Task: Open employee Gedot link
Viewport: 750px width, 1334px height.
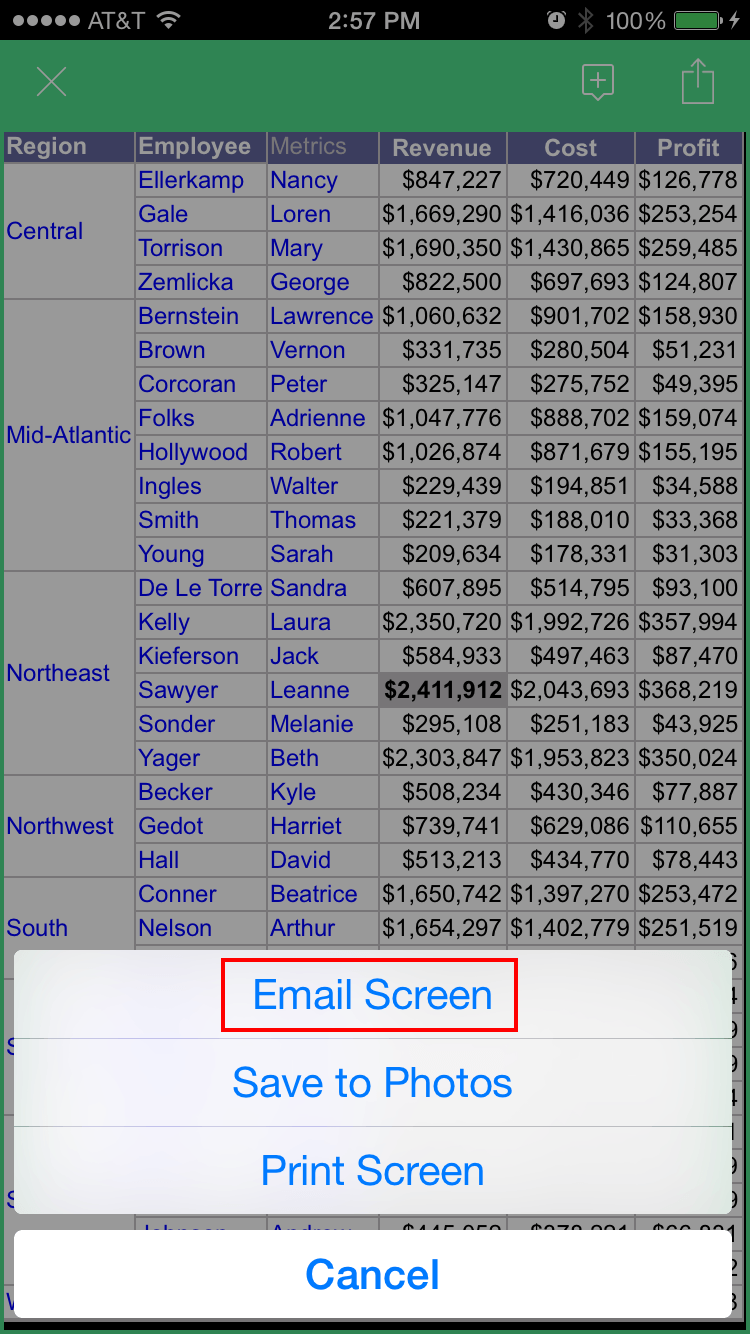Action: 171,826
